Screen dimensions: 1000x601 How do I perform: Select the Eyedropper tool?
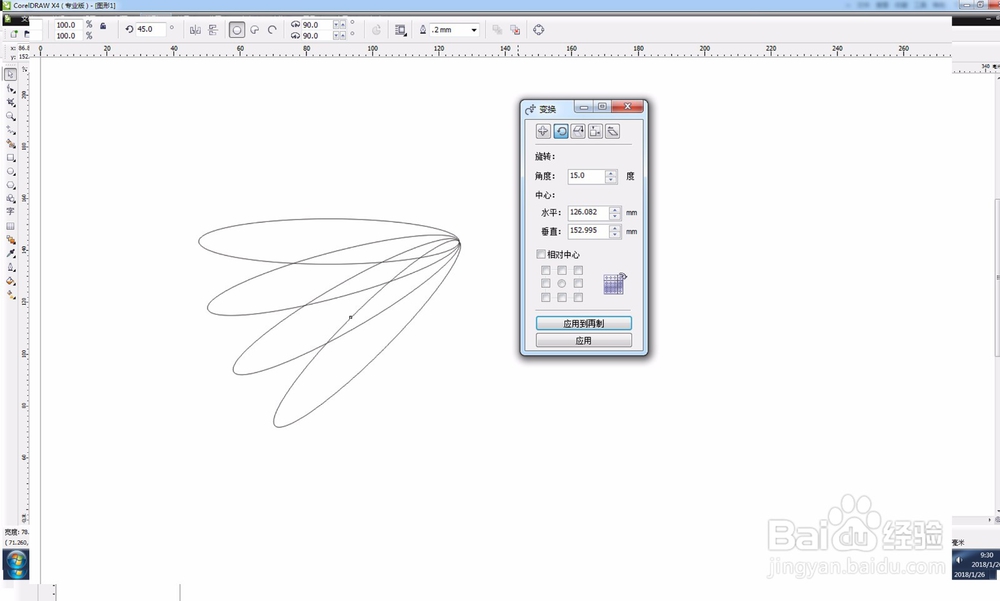[x=10, y=253]
